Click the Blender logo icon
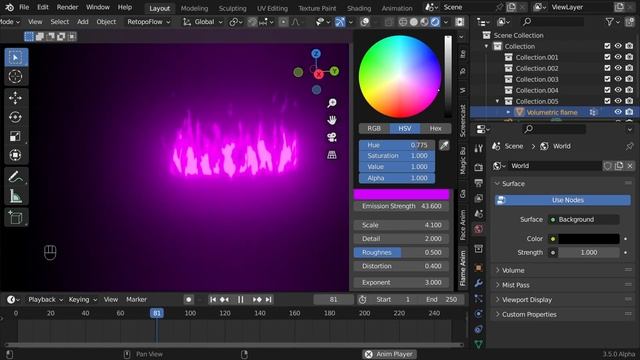Screen dimensions: 640x360 [x=9, y=7]
